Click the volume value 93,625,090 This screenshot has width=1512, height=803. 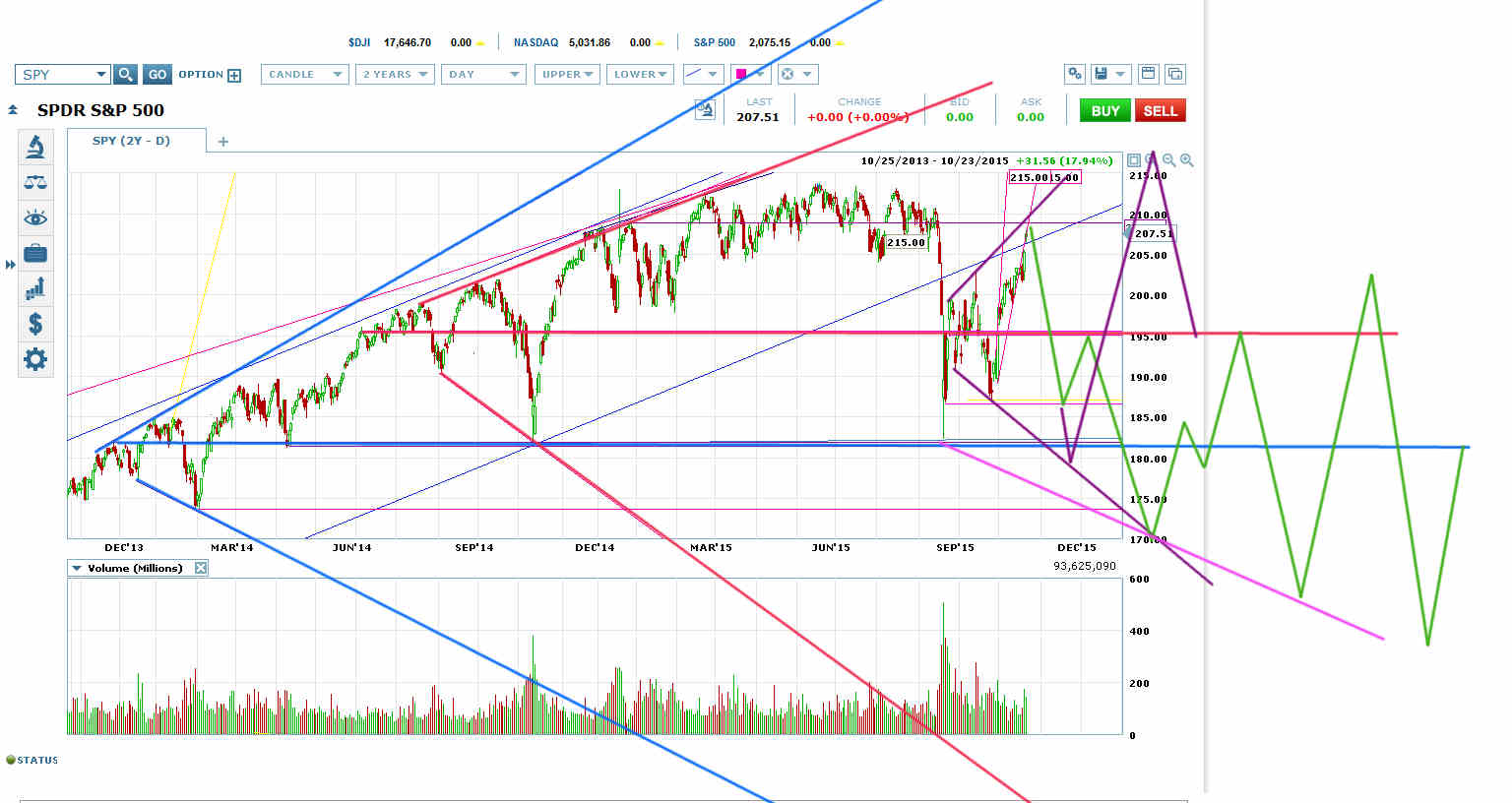[1084, 566]
